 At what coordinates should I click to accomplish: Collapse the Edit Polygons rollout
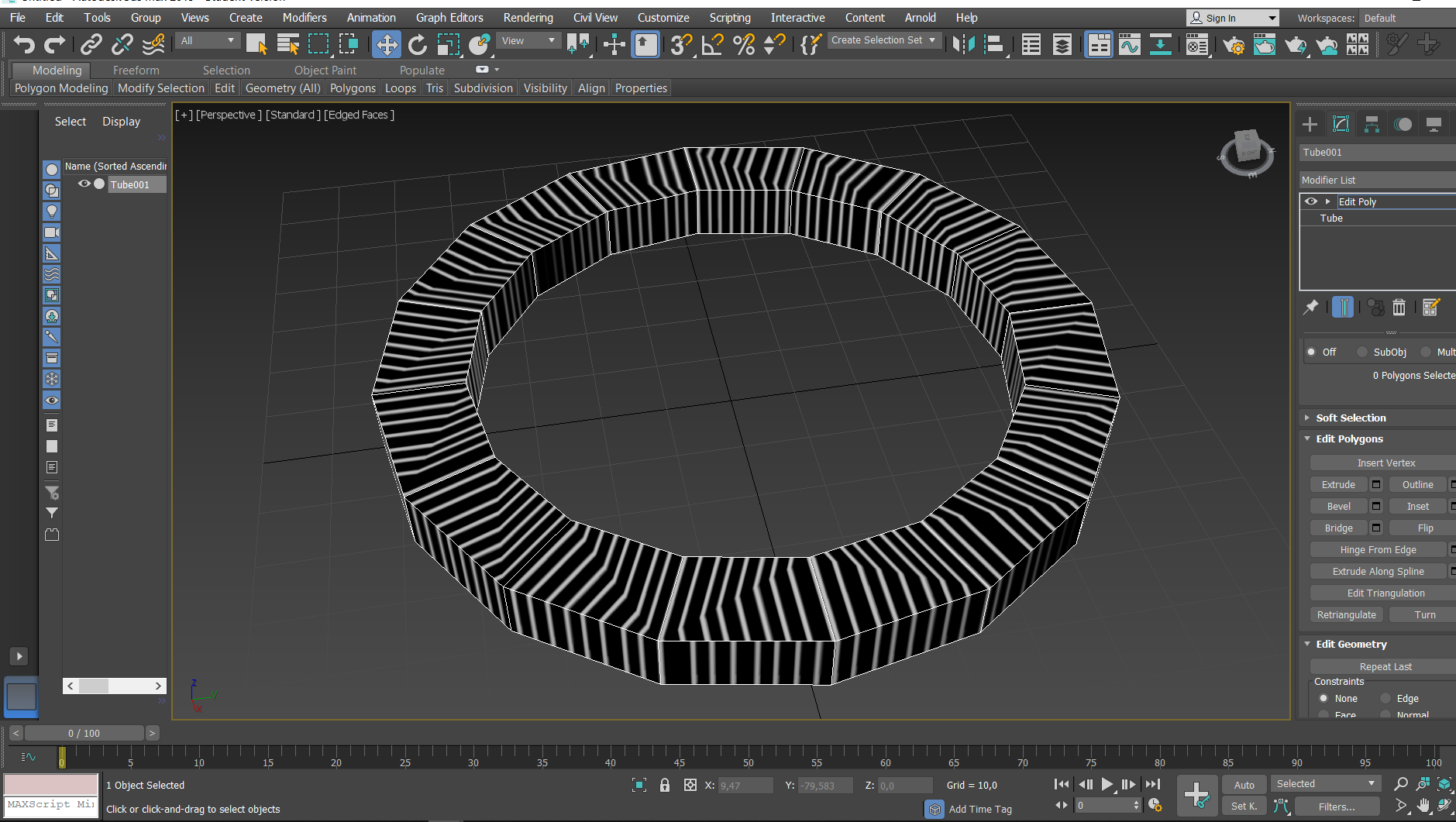coord(1348,439)
